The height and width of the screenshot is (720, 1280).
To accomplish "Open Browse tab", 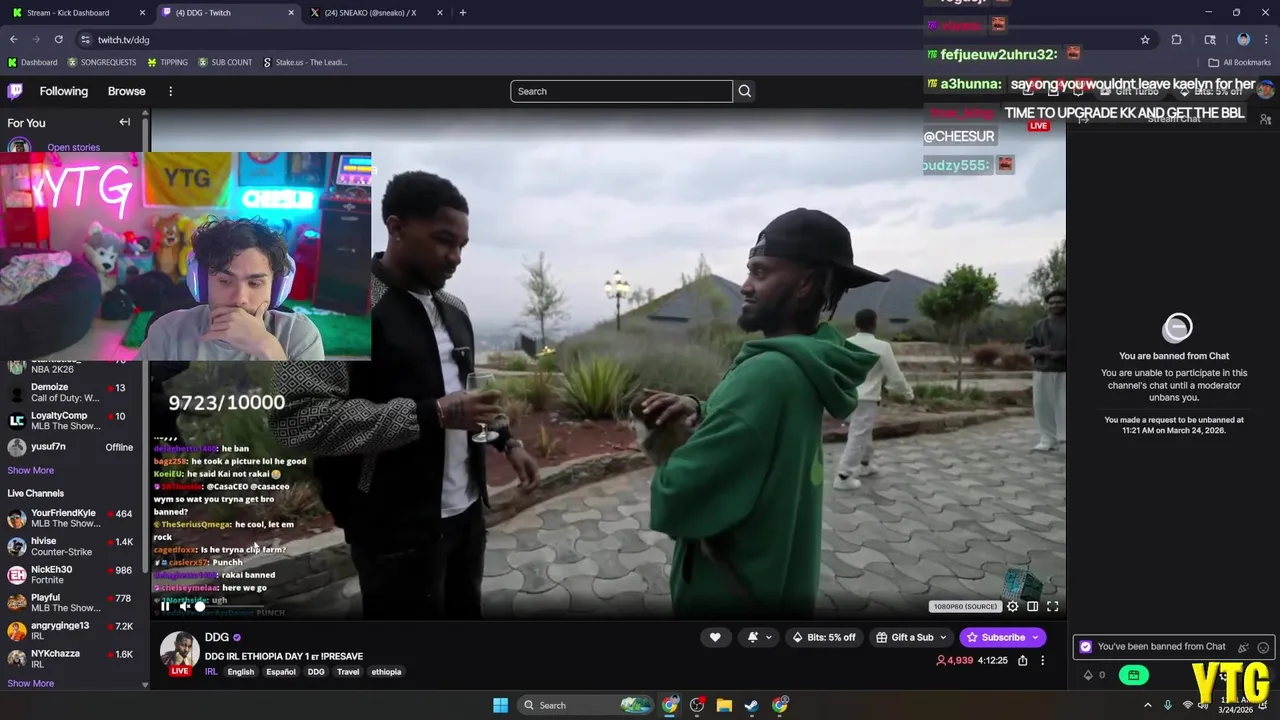I will pyautogui.click(x=127, y=91).
